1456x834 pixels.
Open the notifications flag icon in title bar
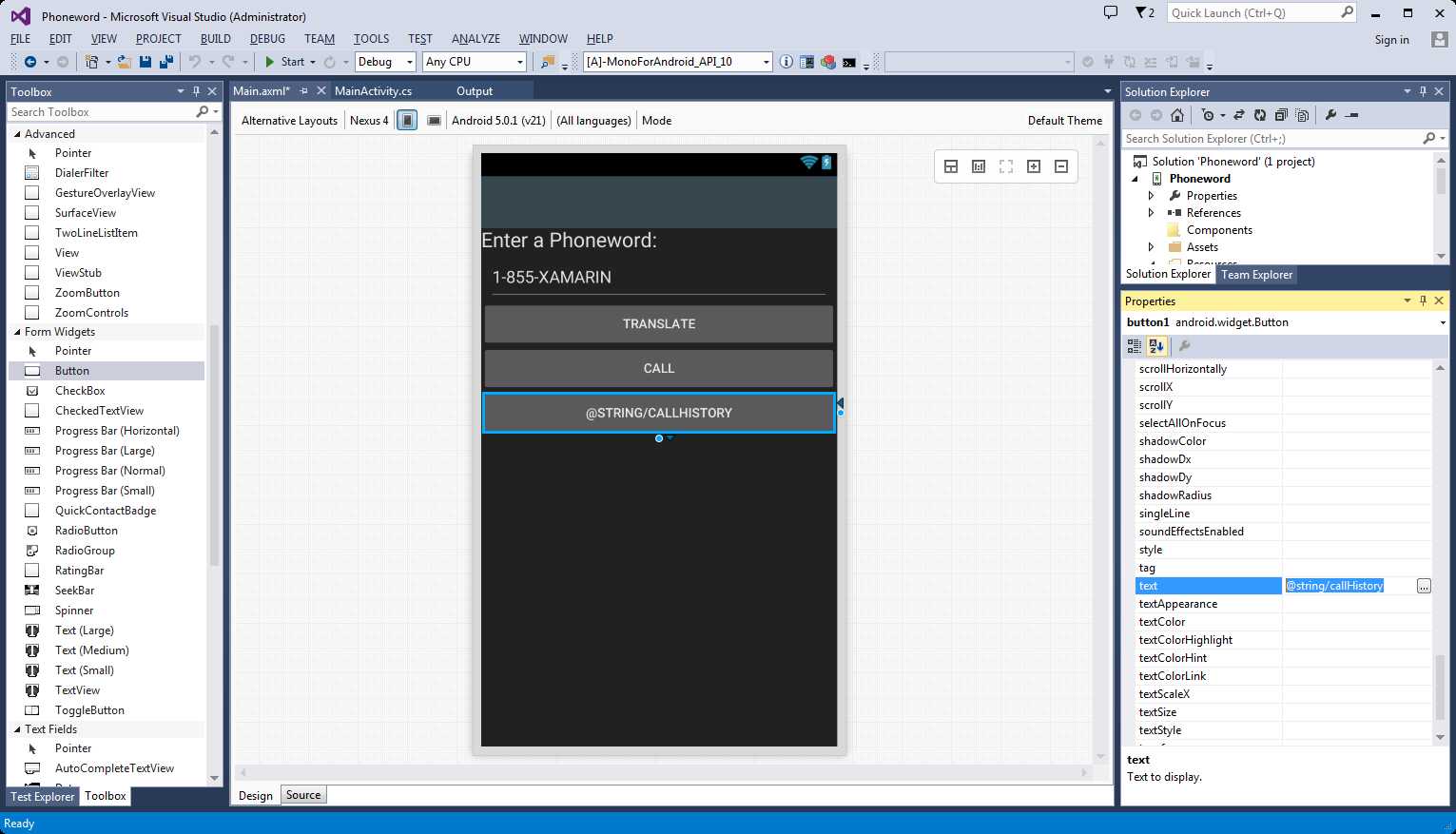[x=1145, y=13]
